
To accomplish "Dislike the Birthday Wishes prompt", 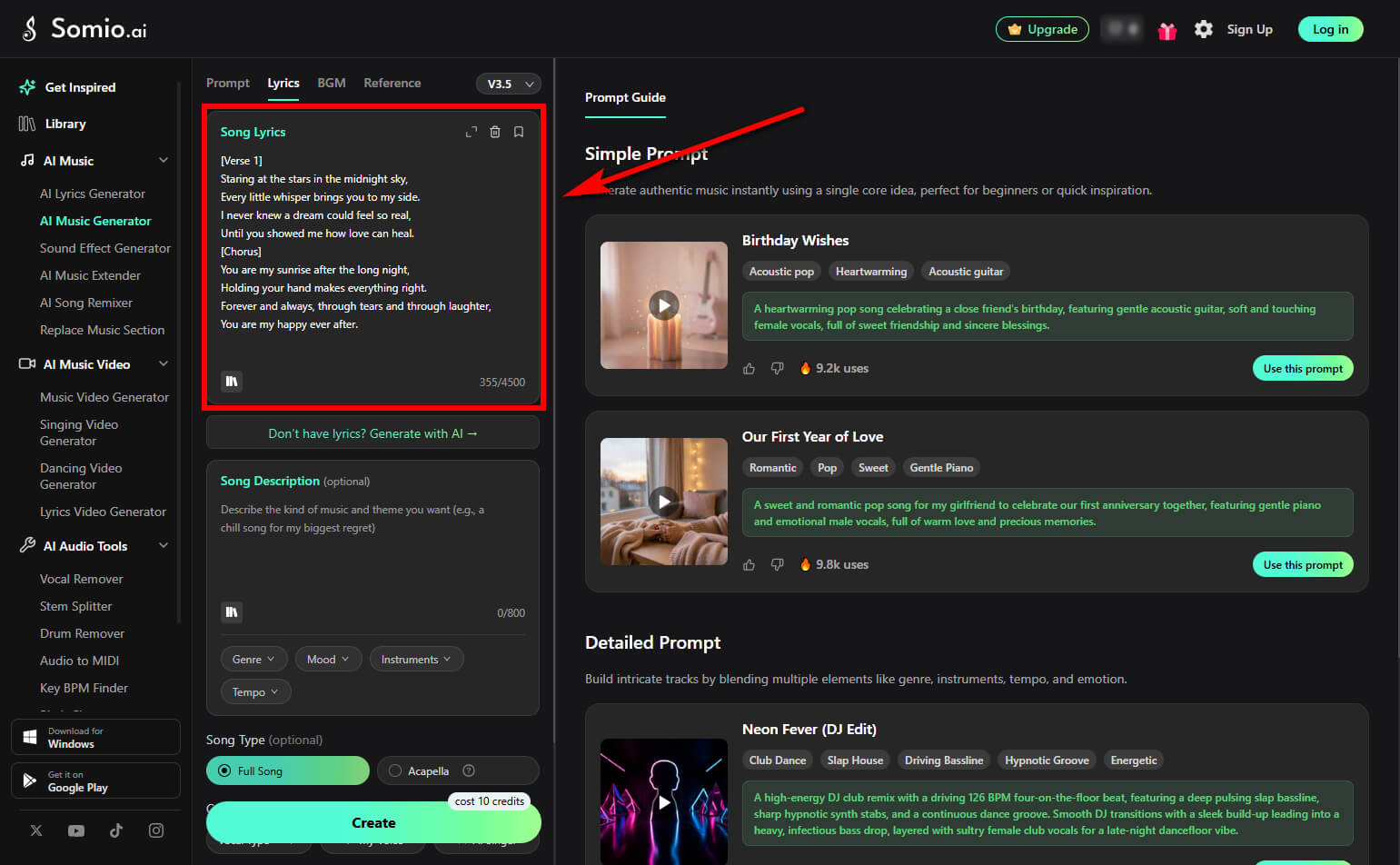I will coord(778,368).
